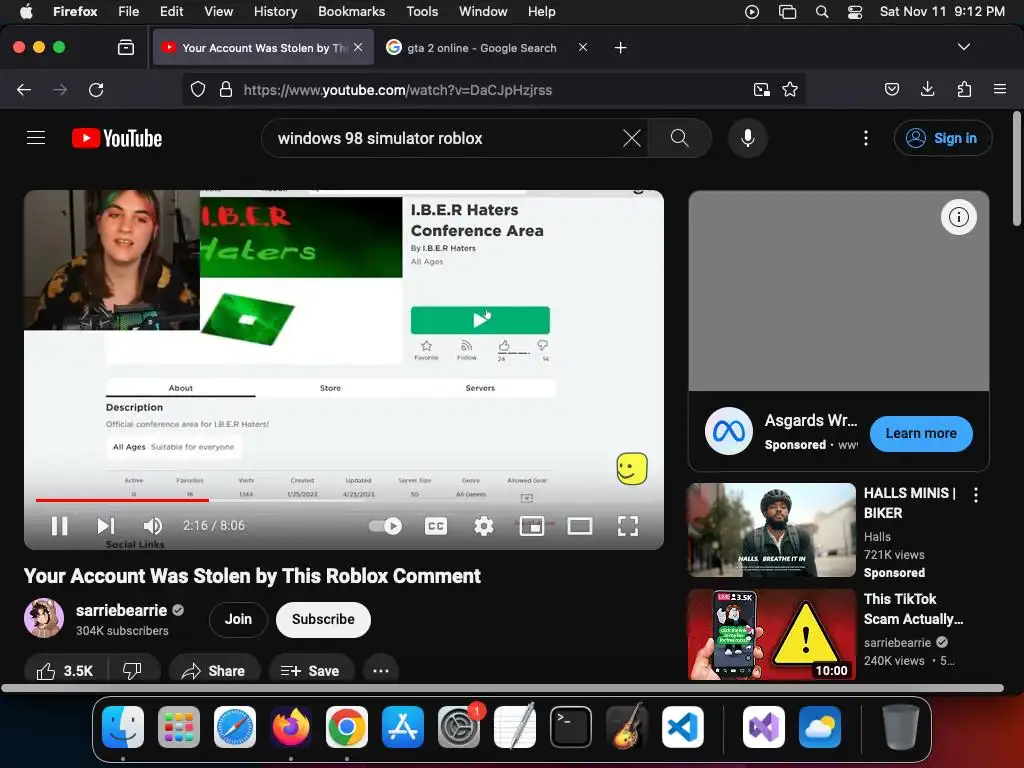Open Firefox extensions panel
1024x768 pixels.
964,89
